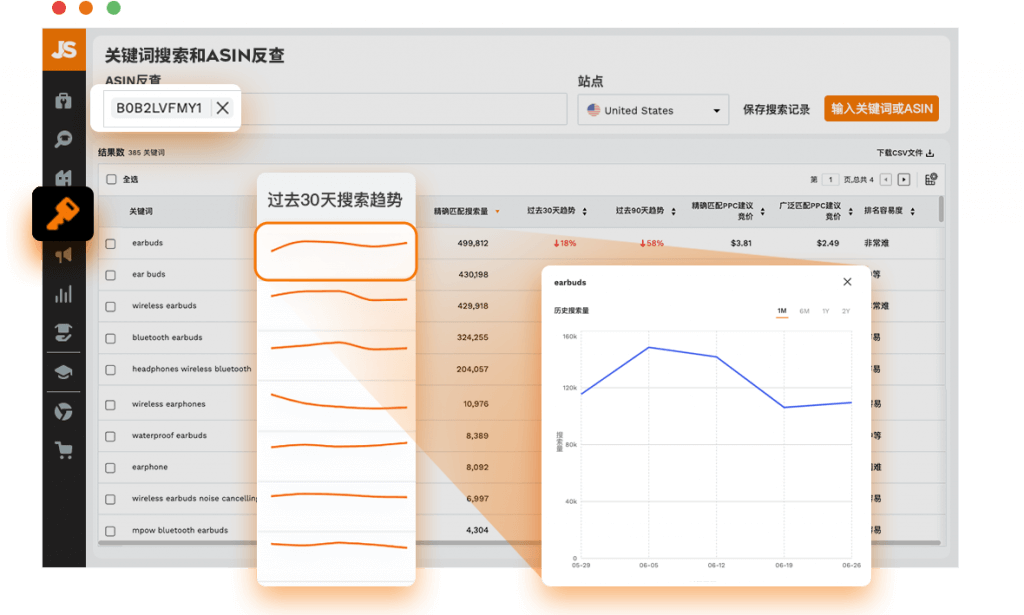Check the ear buds keyword row

click(110, 275)
